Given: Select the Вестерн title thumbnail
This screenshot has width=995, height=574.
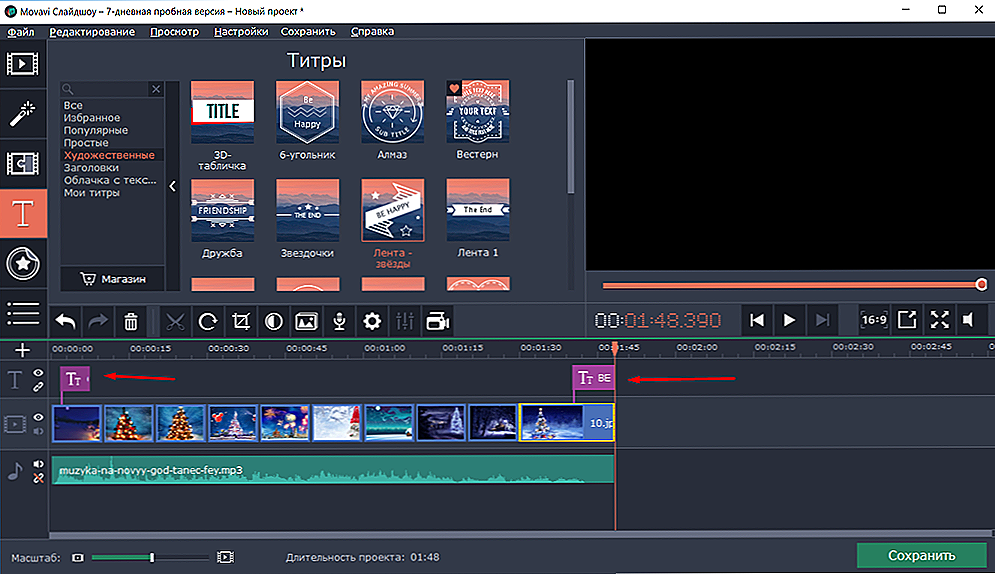Looking at the screenshot, I should pos(478,112).
